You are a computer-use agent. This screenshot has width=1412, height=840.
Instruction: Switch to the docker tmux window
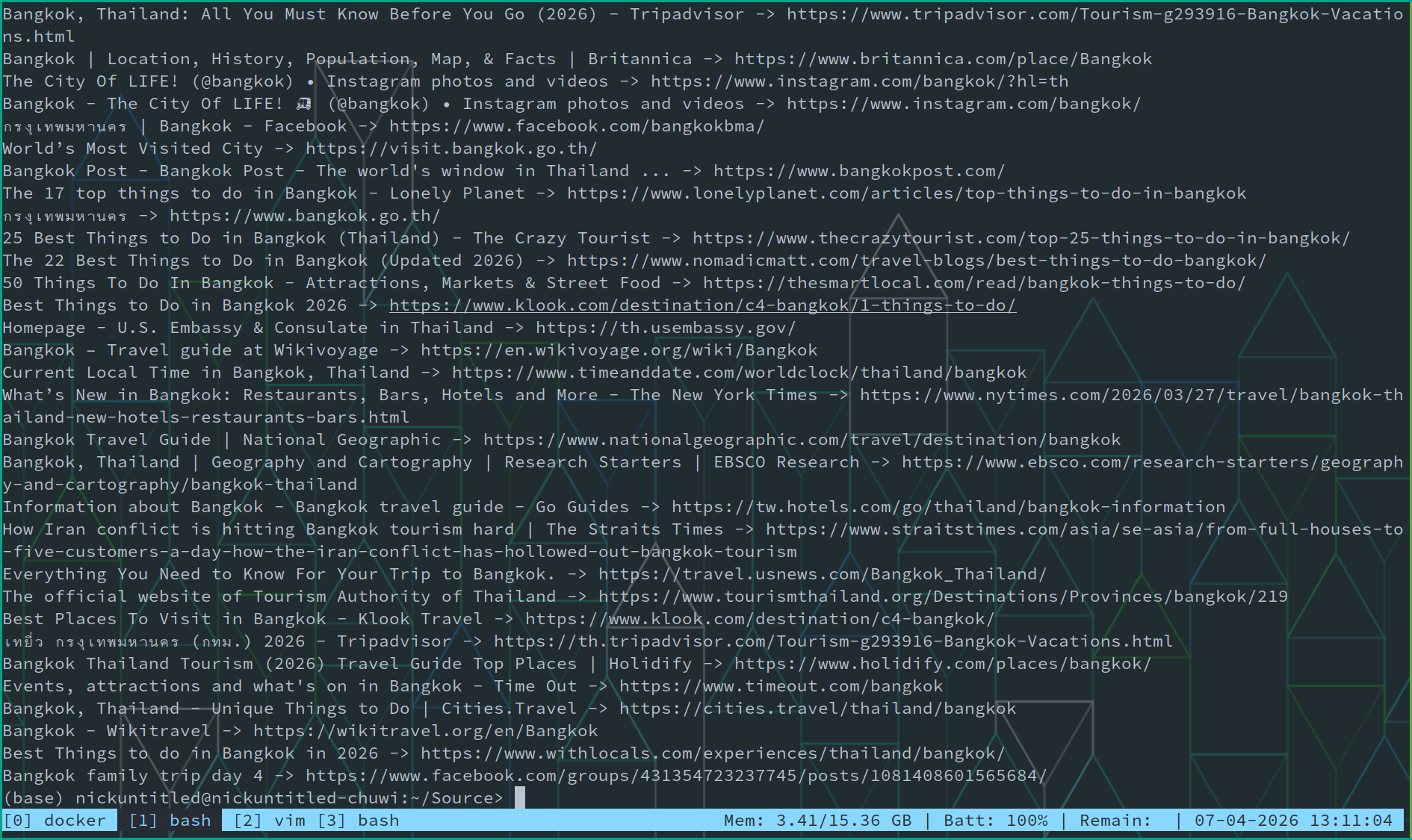click(58, 821)
